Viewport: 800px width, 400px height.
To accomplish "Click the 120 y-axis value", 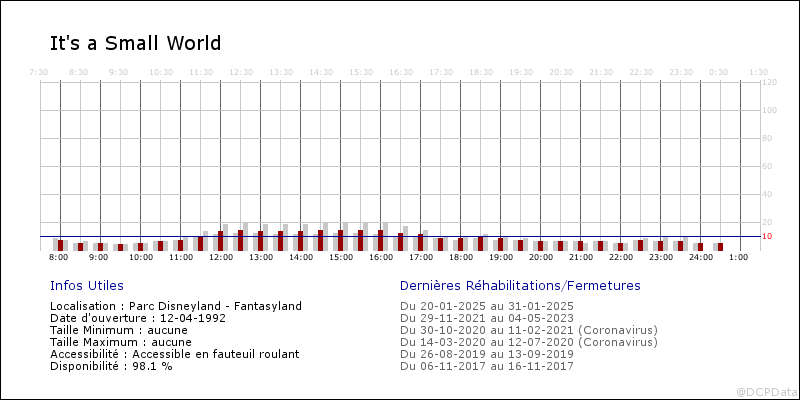I will click(x=769, y=82).
